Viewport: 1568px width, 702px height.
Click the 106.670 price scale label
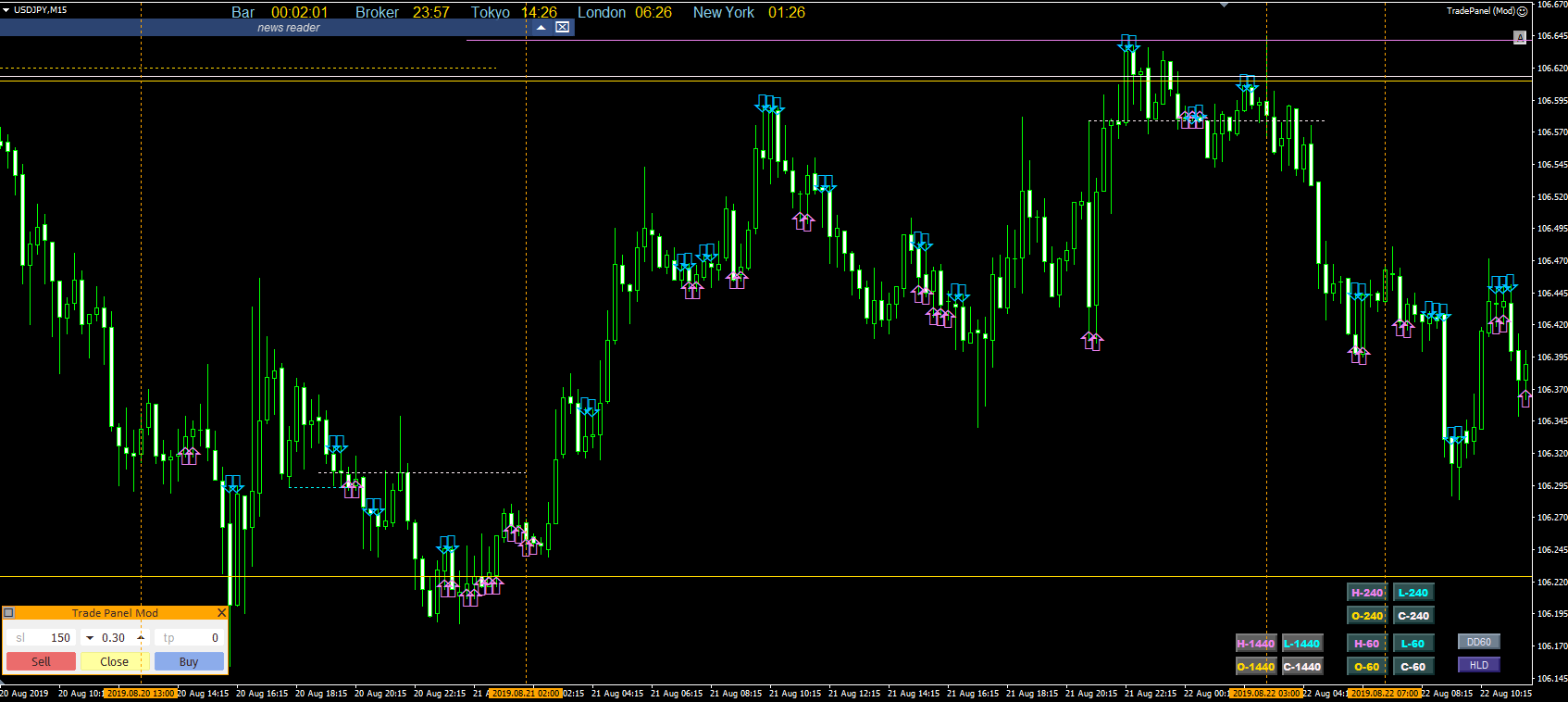[x=1551, y=5]
